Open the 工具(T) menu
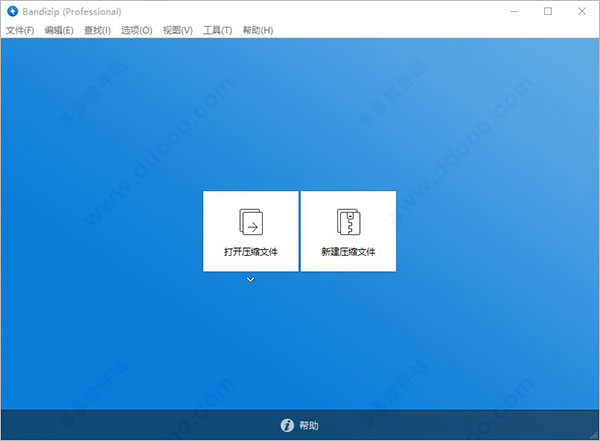Viewport: 600px width, 441px height. pyautogui.click(x=217, y=30)
